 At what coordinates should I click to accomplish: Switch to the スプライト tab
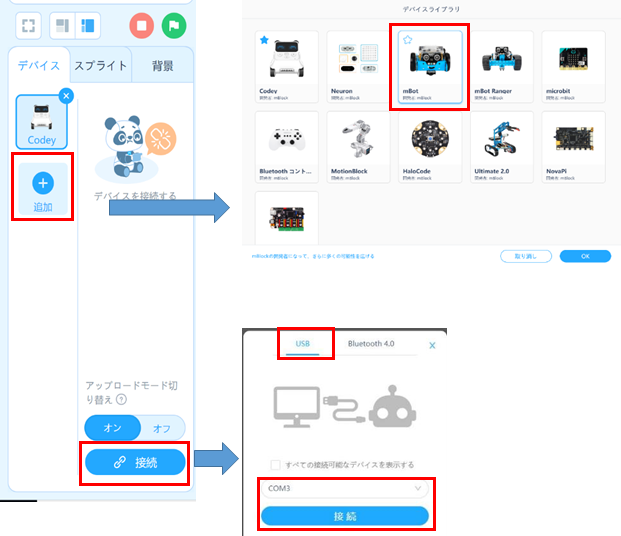[x=101, y=65]
